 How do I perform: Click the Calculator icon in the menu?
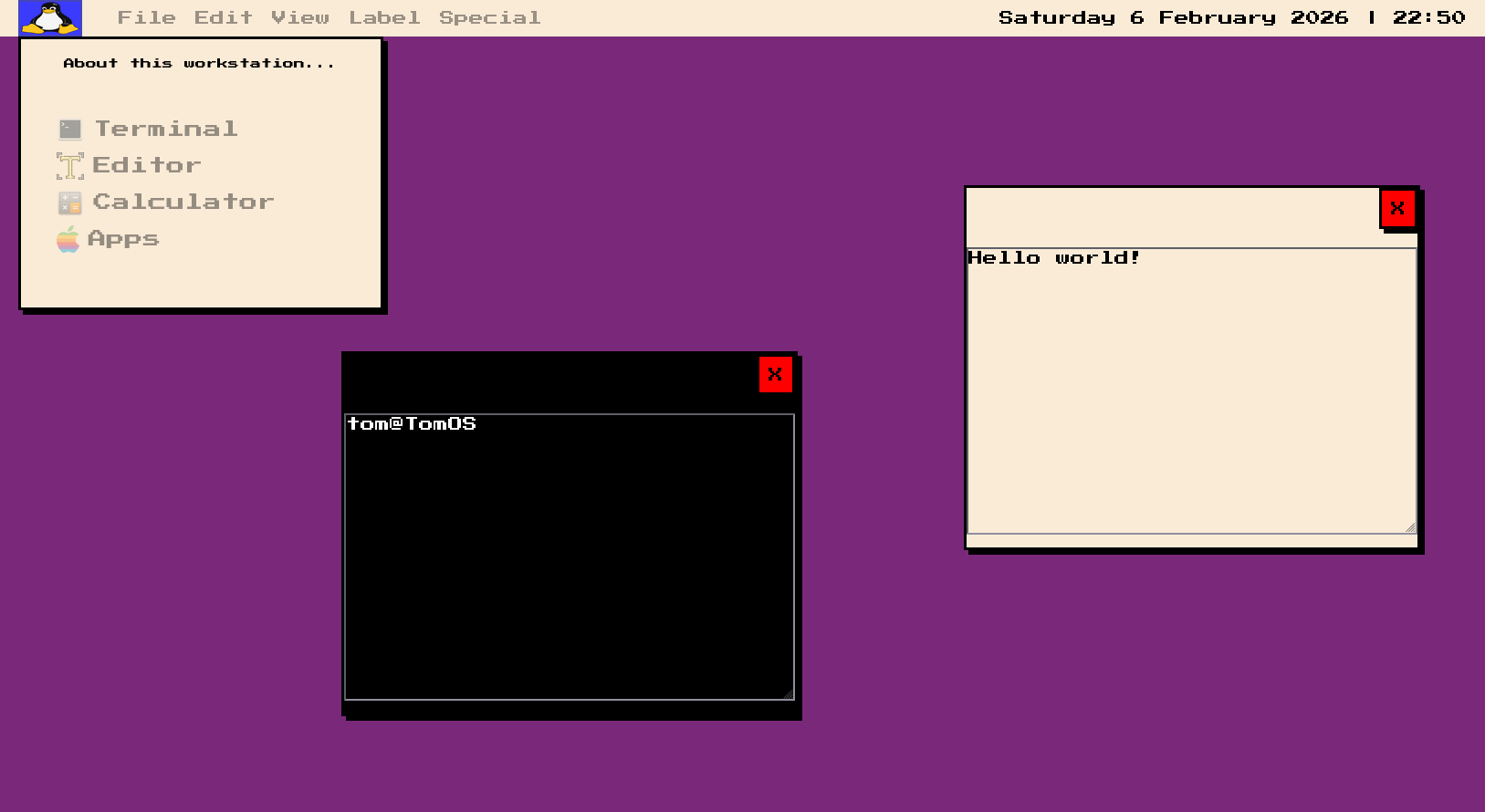pyautogui.click(x=70, y=203)
